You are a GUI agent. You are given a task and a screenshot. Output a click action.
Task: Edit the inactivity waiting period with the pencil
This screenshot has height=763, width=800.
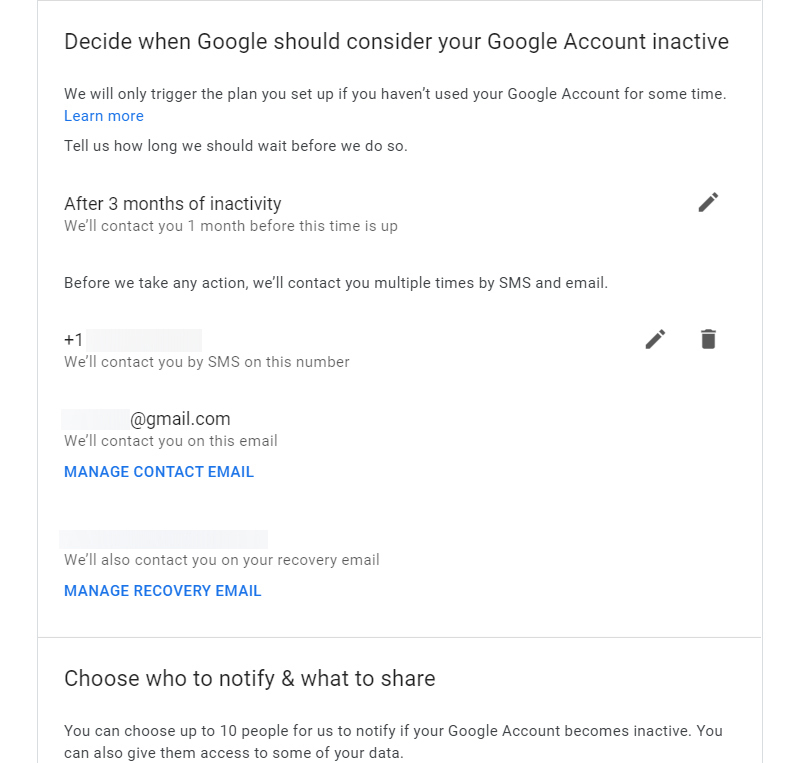(x=708, y=203)
